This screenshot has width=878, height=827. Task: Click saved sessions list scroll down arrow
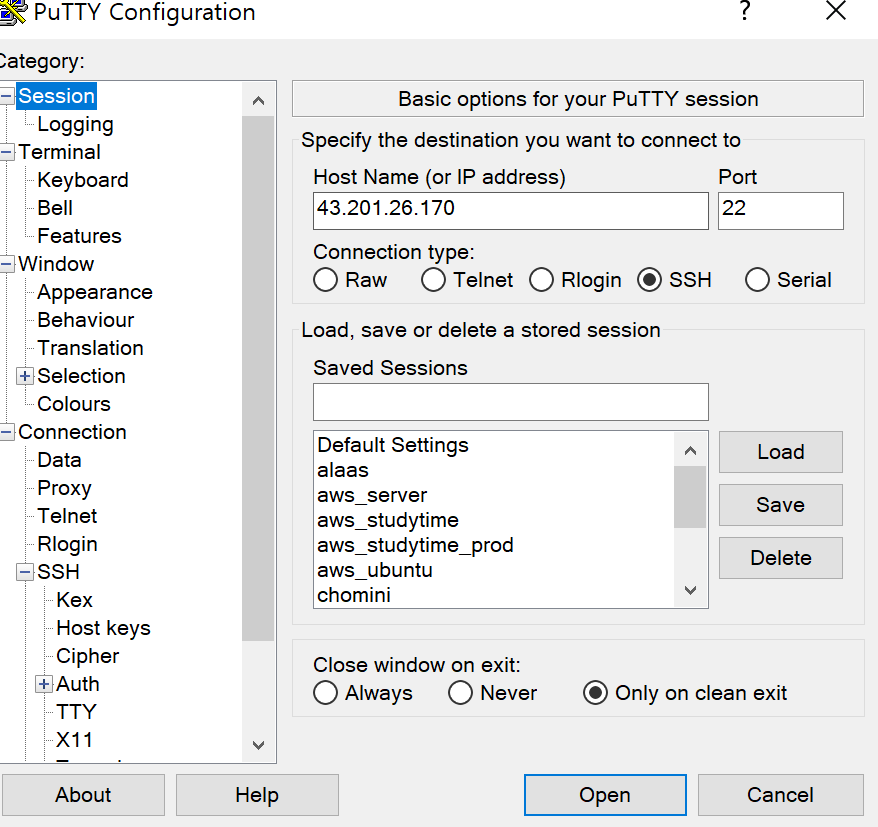pos(690,590)
